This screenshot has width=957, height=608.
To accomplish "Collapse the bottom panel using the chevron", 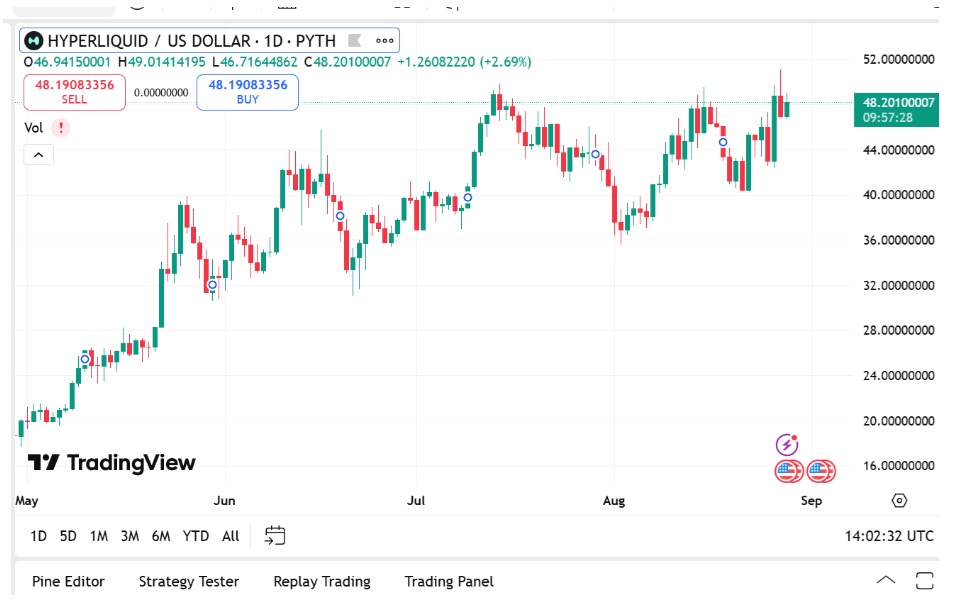I will pos(885,580).
